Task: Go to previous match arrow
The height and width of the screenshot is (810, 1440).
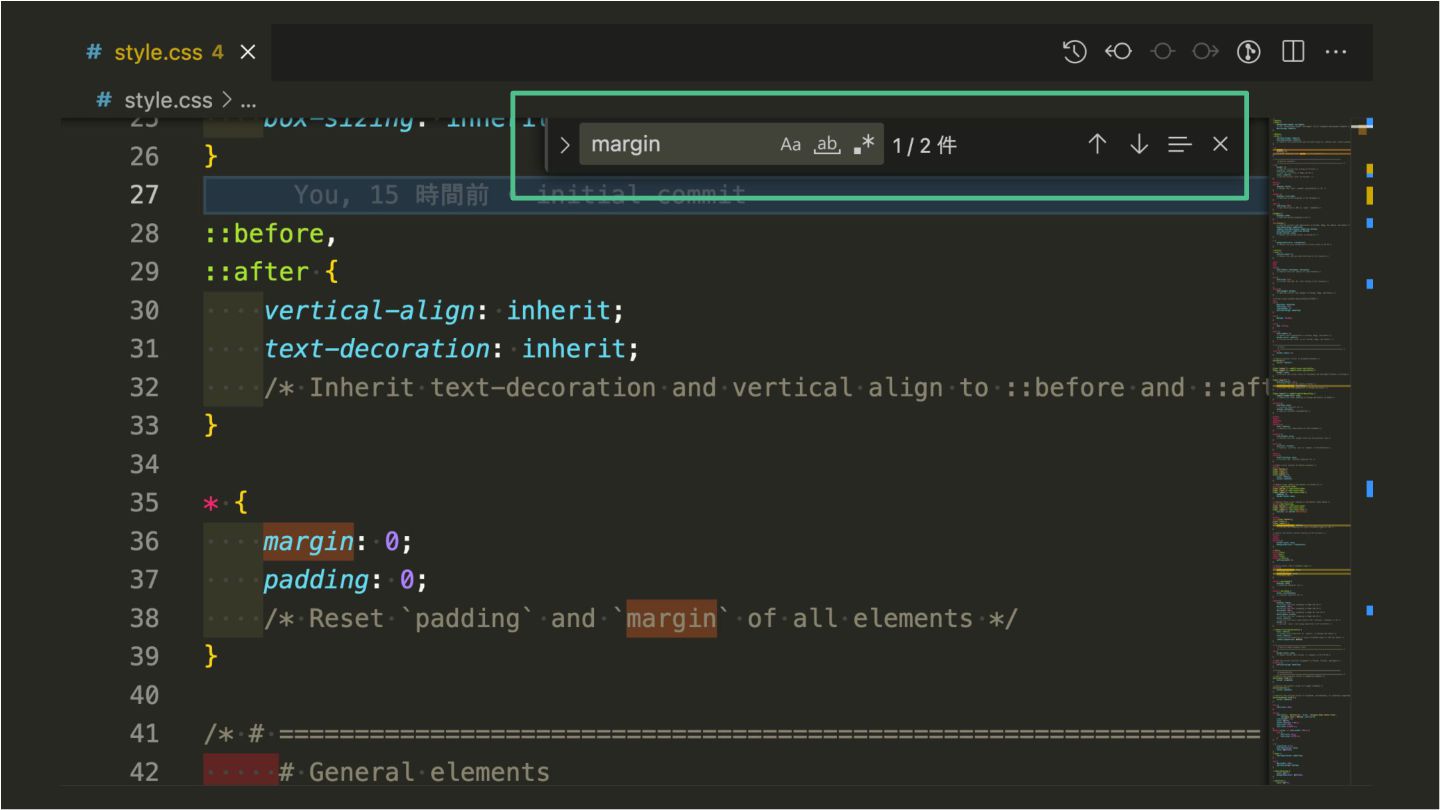Action: click(x=1097, y=145)
